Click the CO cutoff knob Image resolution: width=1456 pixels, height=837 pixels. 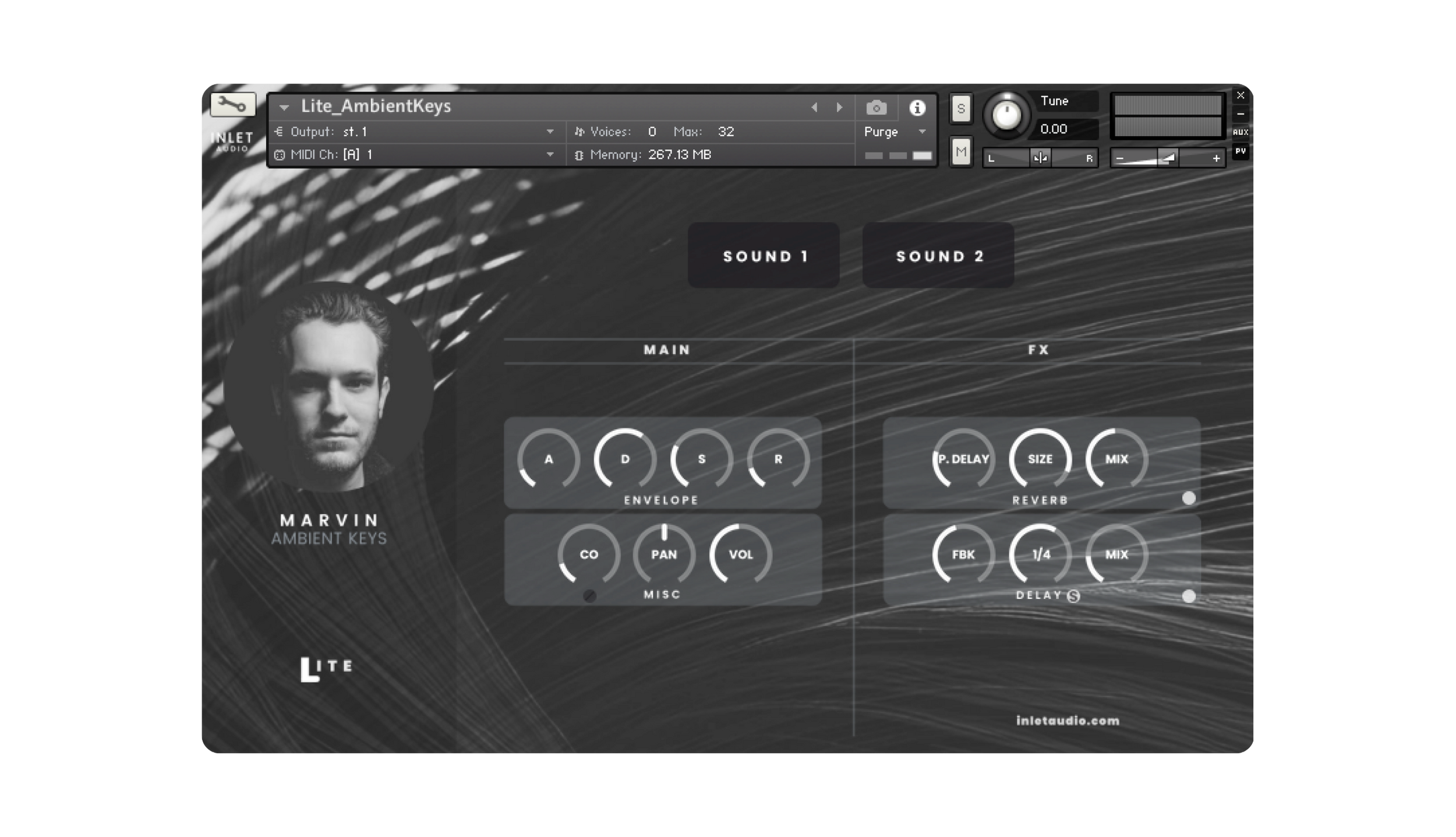(x=589, y=554)
